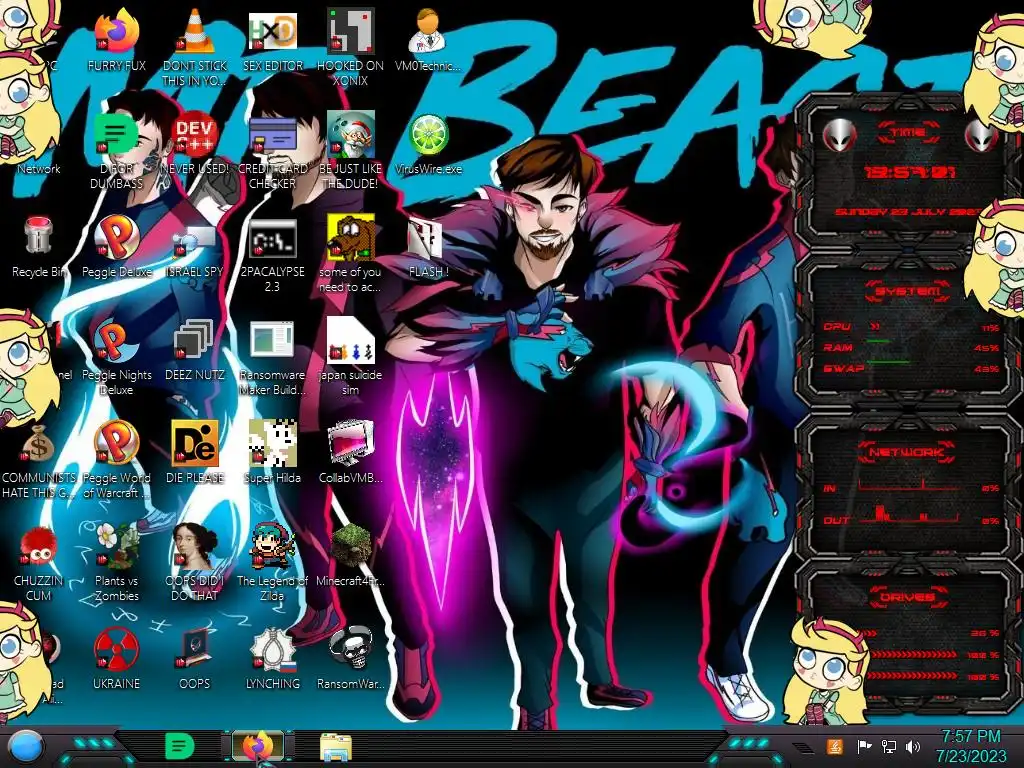Screen dimensions: 1024x768
Task: Open File Explorer from the taskbar
Action: click(x=336, y=746)
